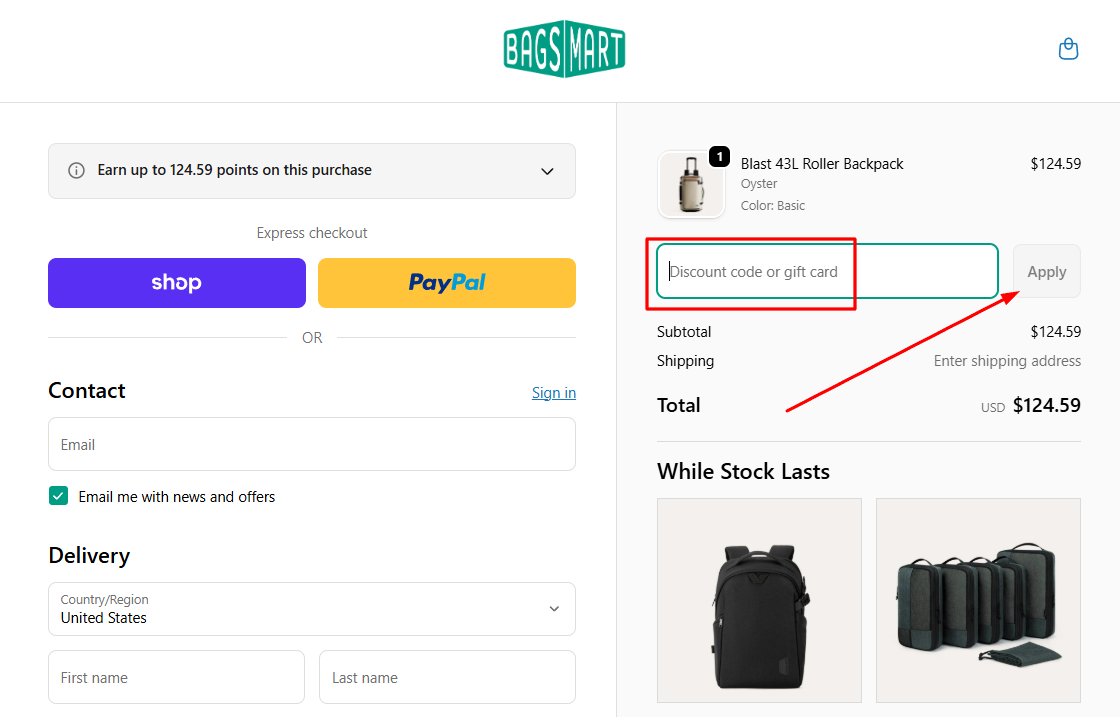
Task: Open the Sign in page
Action: tap(553, 392)
